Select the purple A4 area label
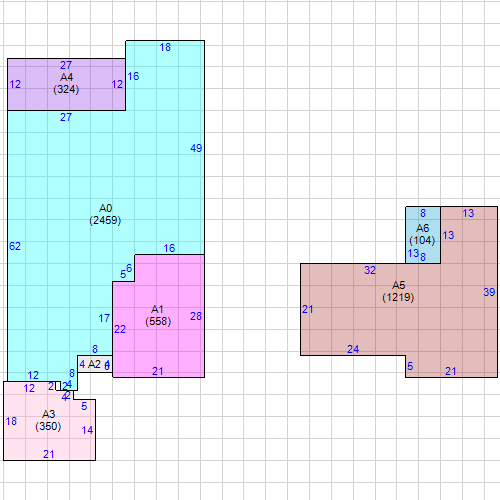 pos(66,77)
